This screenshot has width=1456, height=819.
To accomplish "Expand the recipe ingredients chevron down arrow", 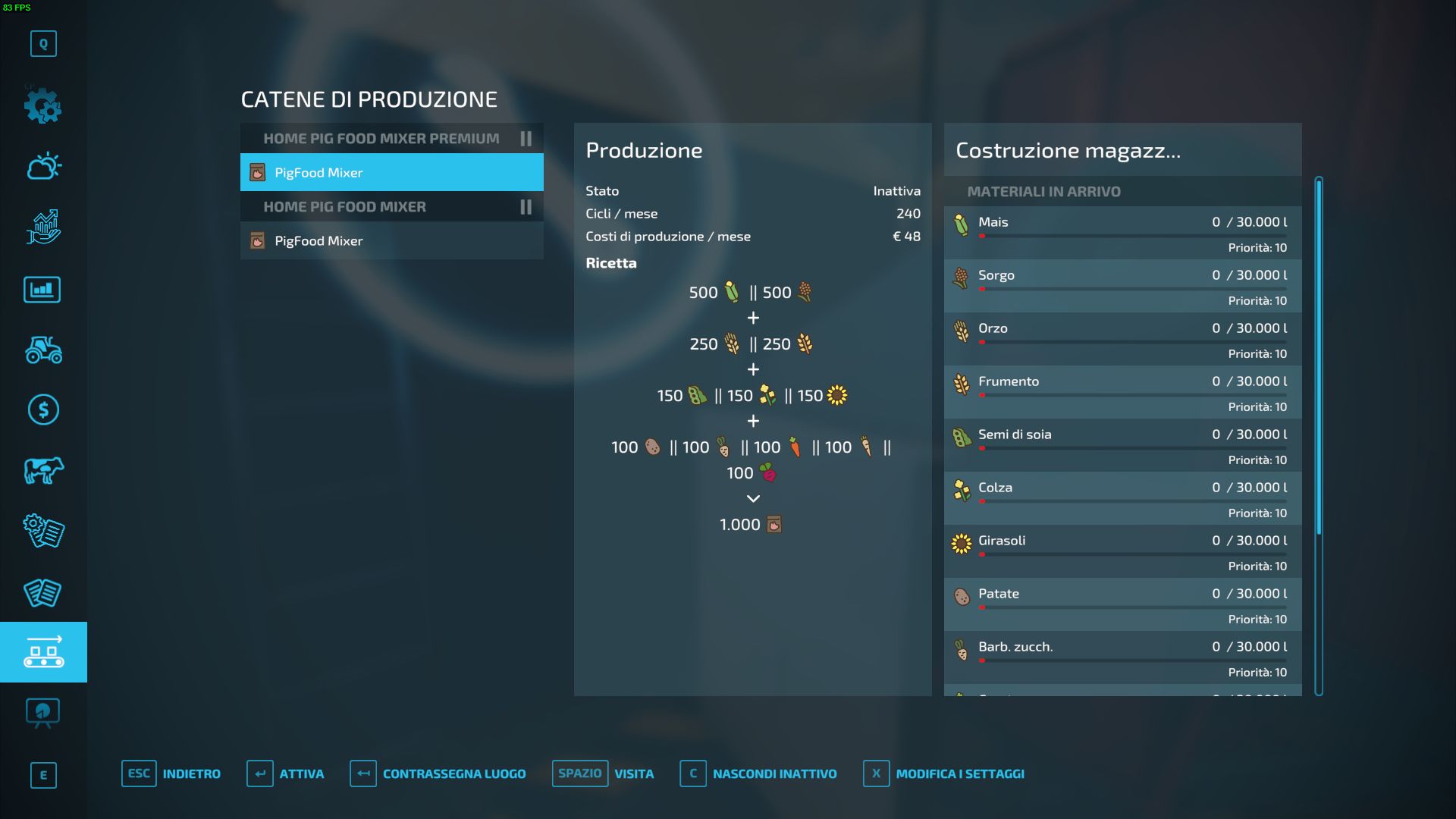I will (x=753, y=498).
